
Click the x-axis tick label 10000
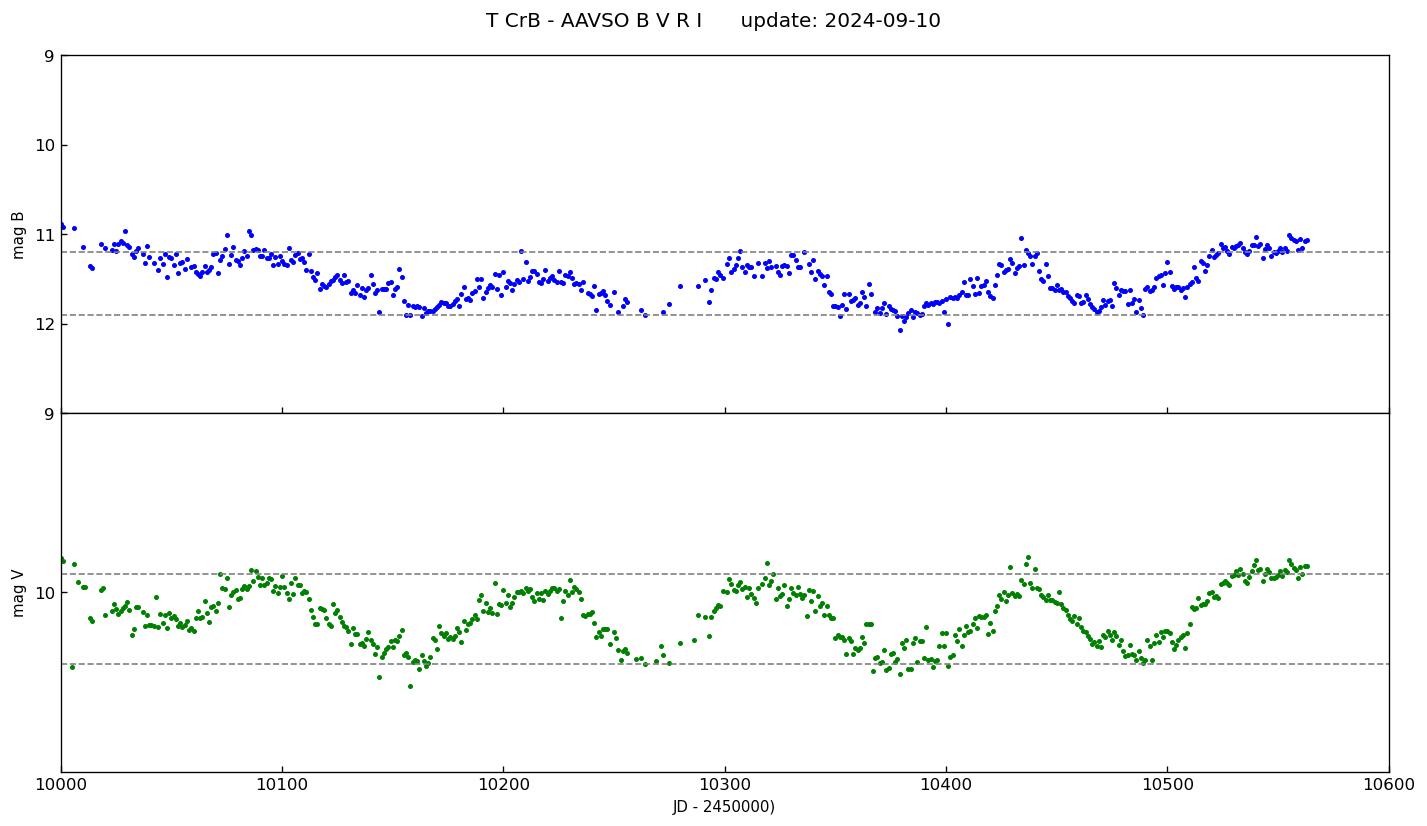coord(61,786)
